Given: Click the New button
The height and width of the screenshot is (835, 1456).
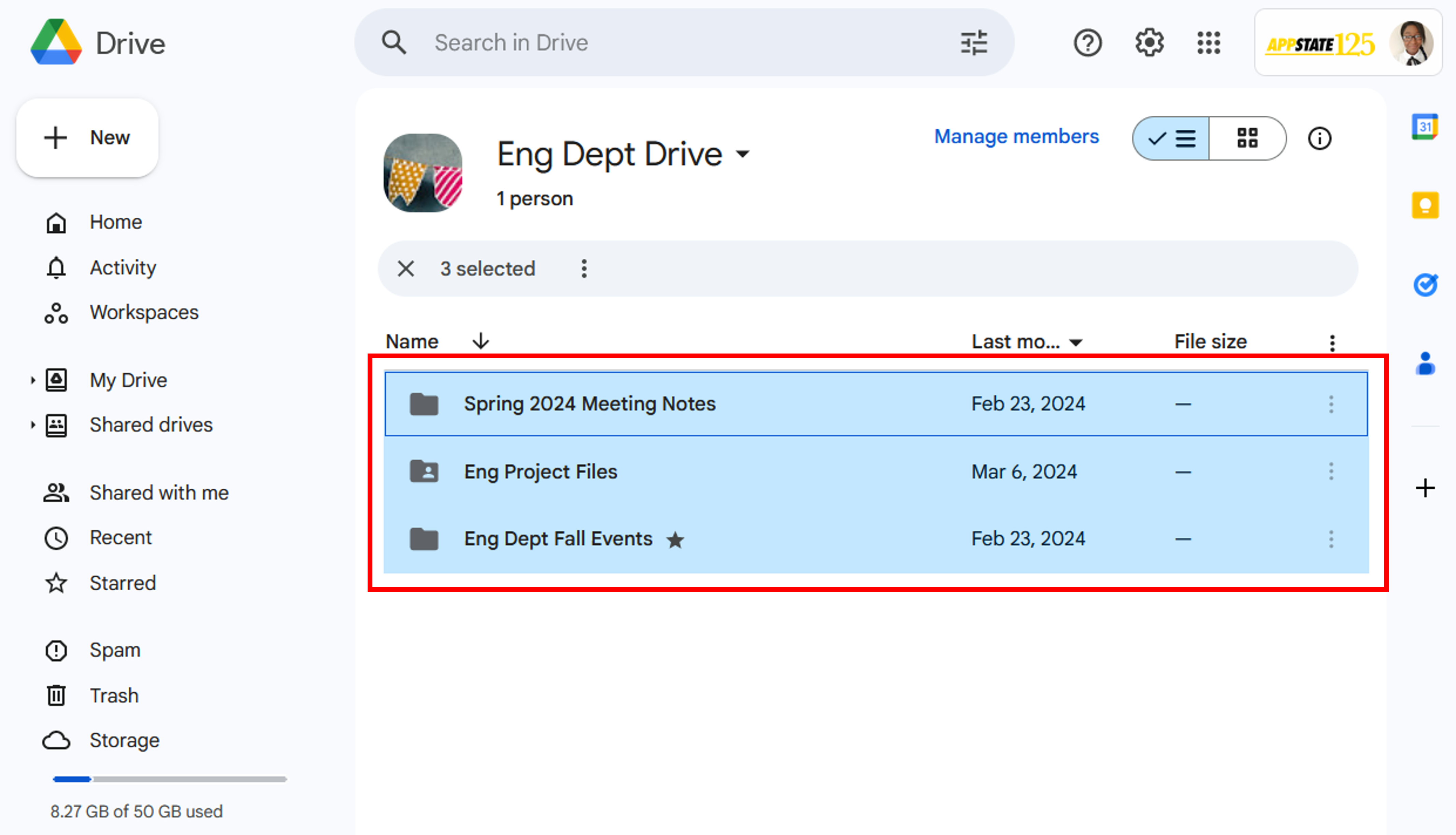Looking at the screenshot, I should [88, 138].
